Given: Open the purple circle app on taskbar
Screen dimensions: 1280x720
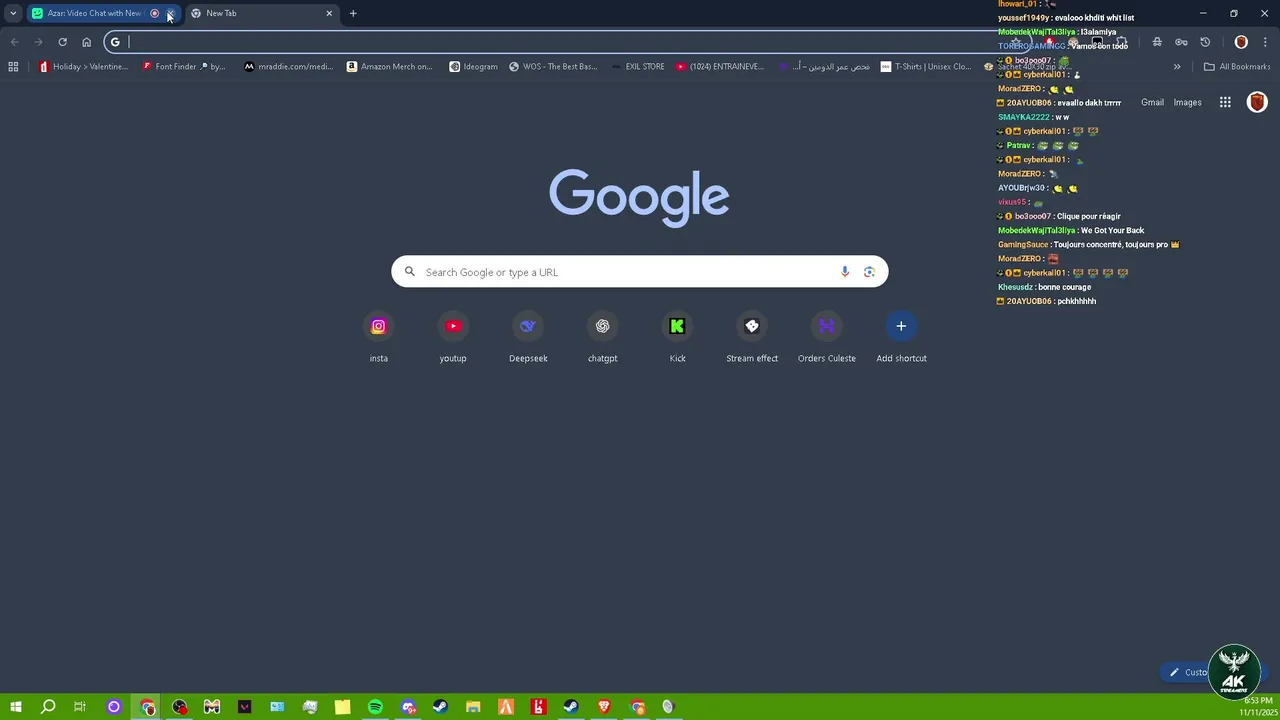Looking at the screenshot, I should coord(114,707).
